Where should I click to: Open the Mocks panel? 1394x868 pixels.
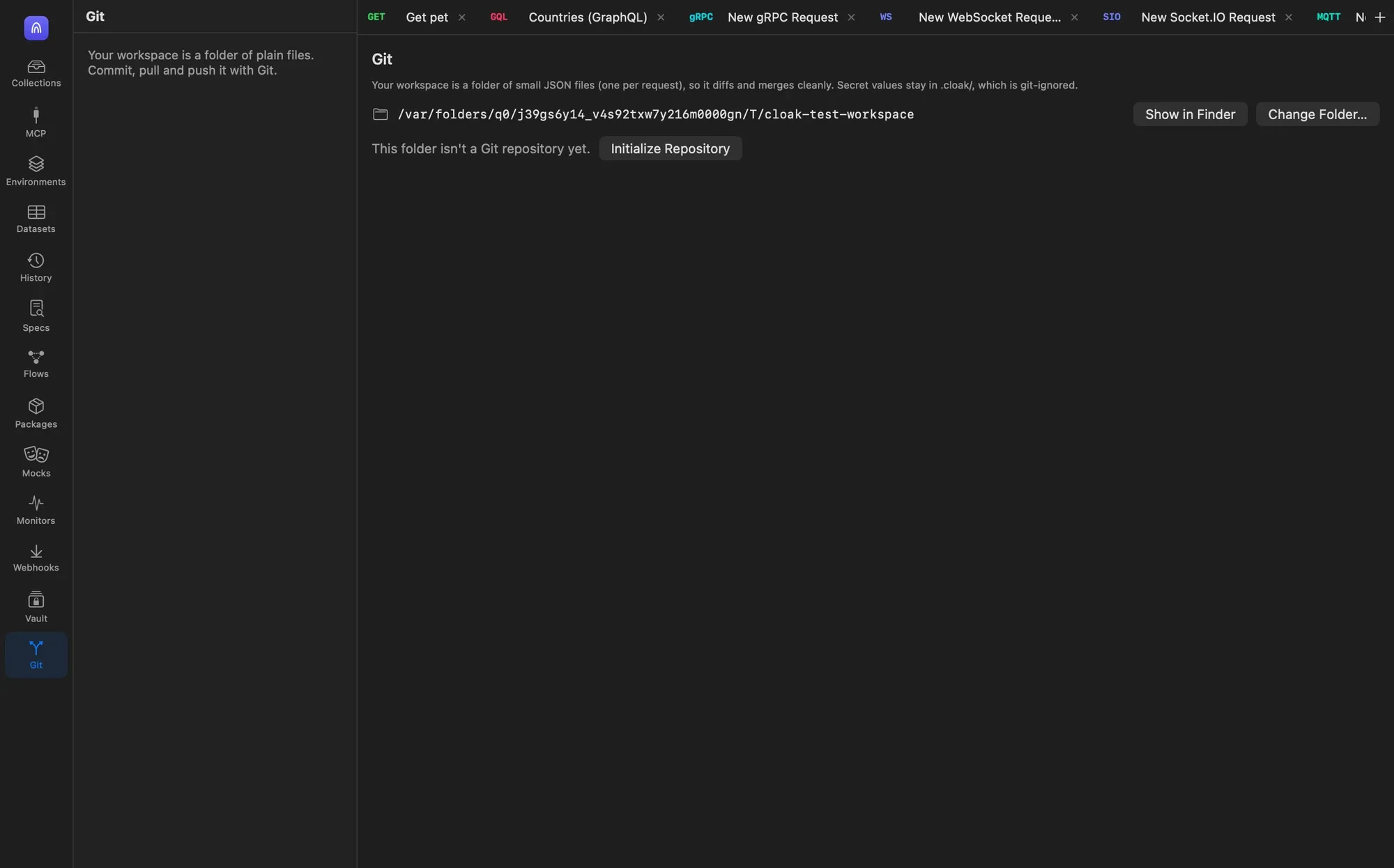(x=36, y=463)
